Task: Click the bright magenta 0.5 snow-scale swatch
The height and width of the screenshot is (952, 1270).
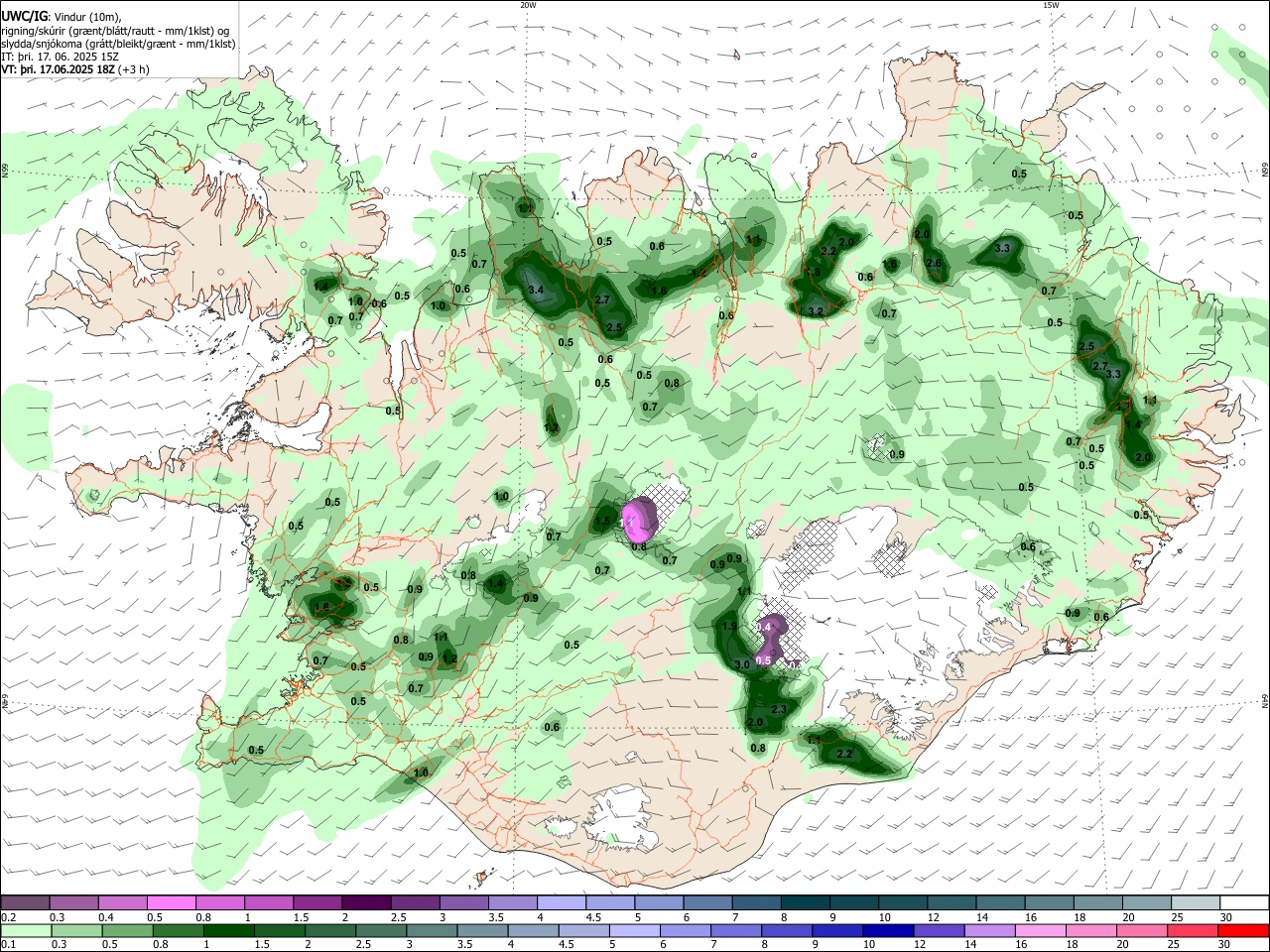Action: 171,902
